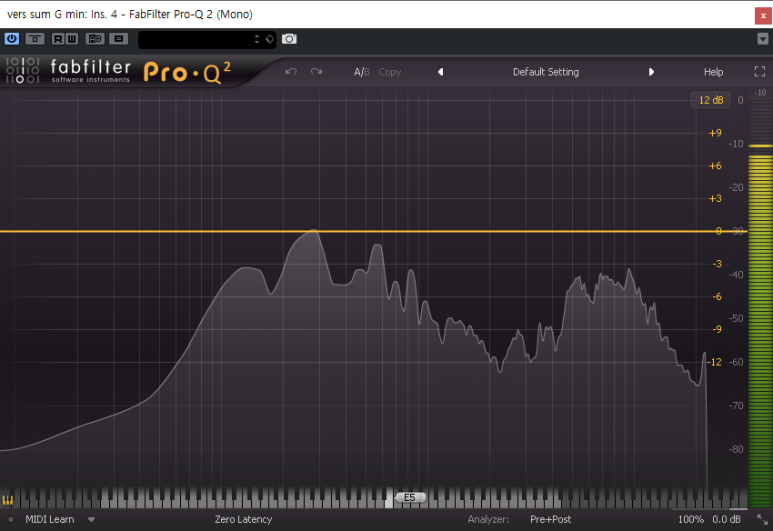
Task: Click the camera snapshot icon
Action: (x=289, y=38)
